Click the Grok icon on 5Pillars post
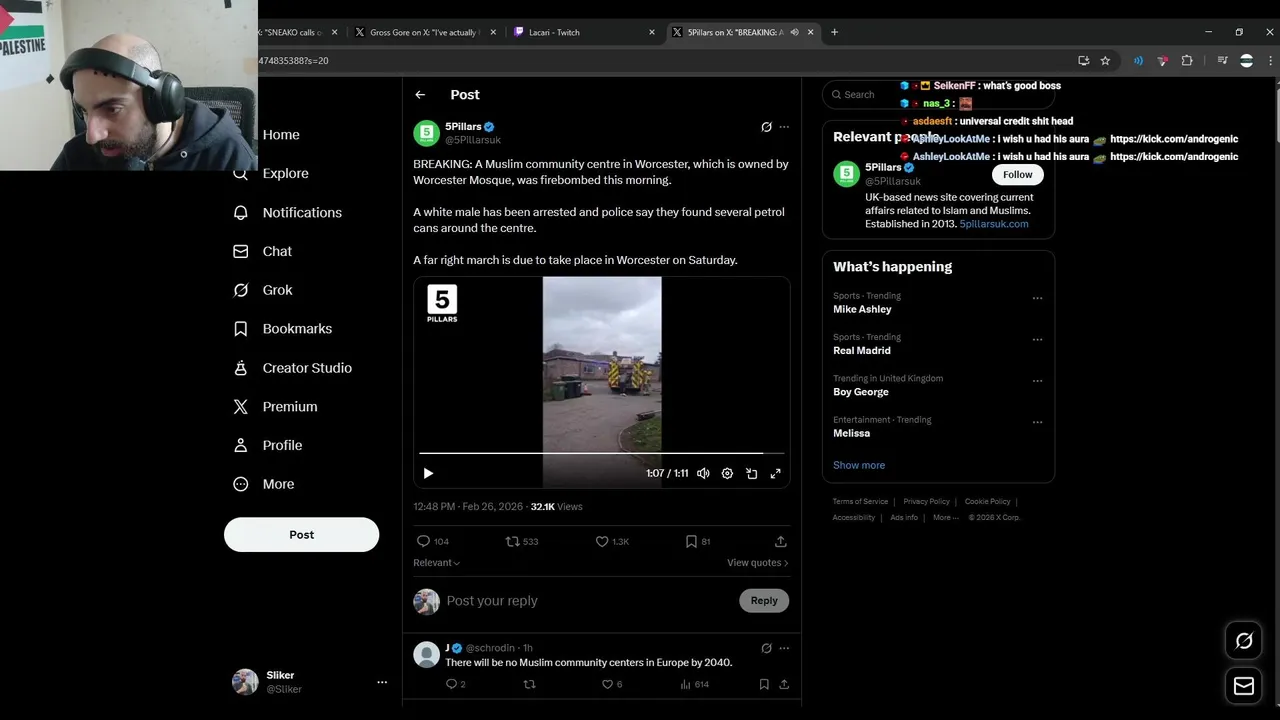Viewport: 1280px width, 720px height. (766, 127)
